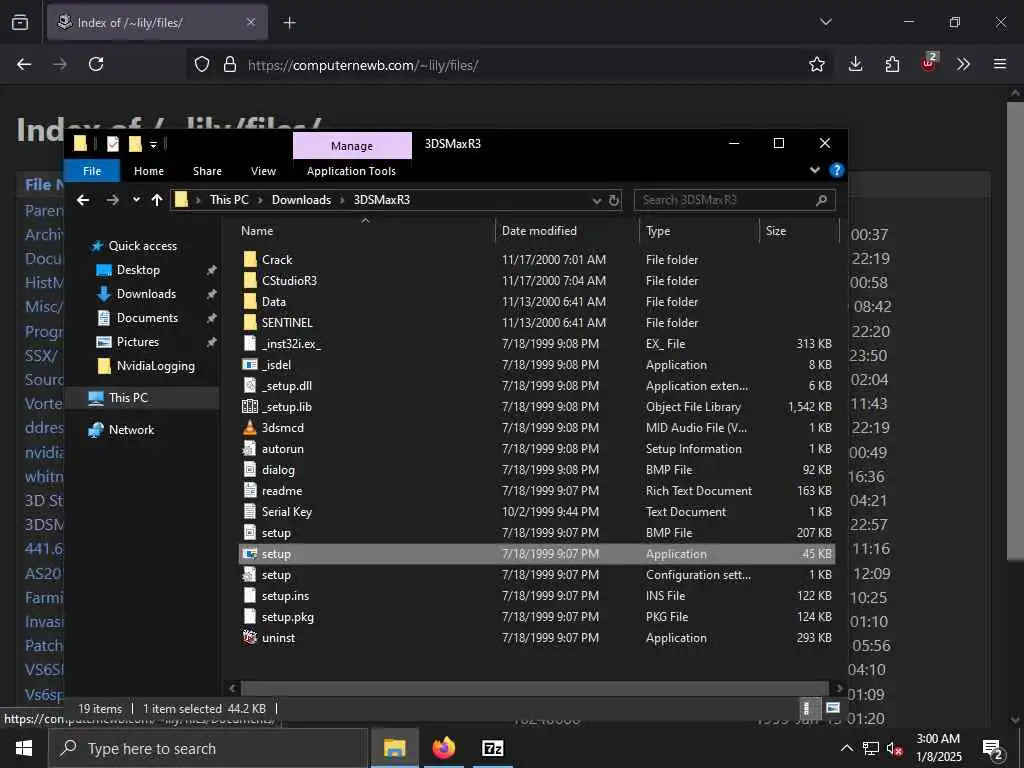Open the View ribbon tab
Screen dimensions: 1024x768
point(263,171)
